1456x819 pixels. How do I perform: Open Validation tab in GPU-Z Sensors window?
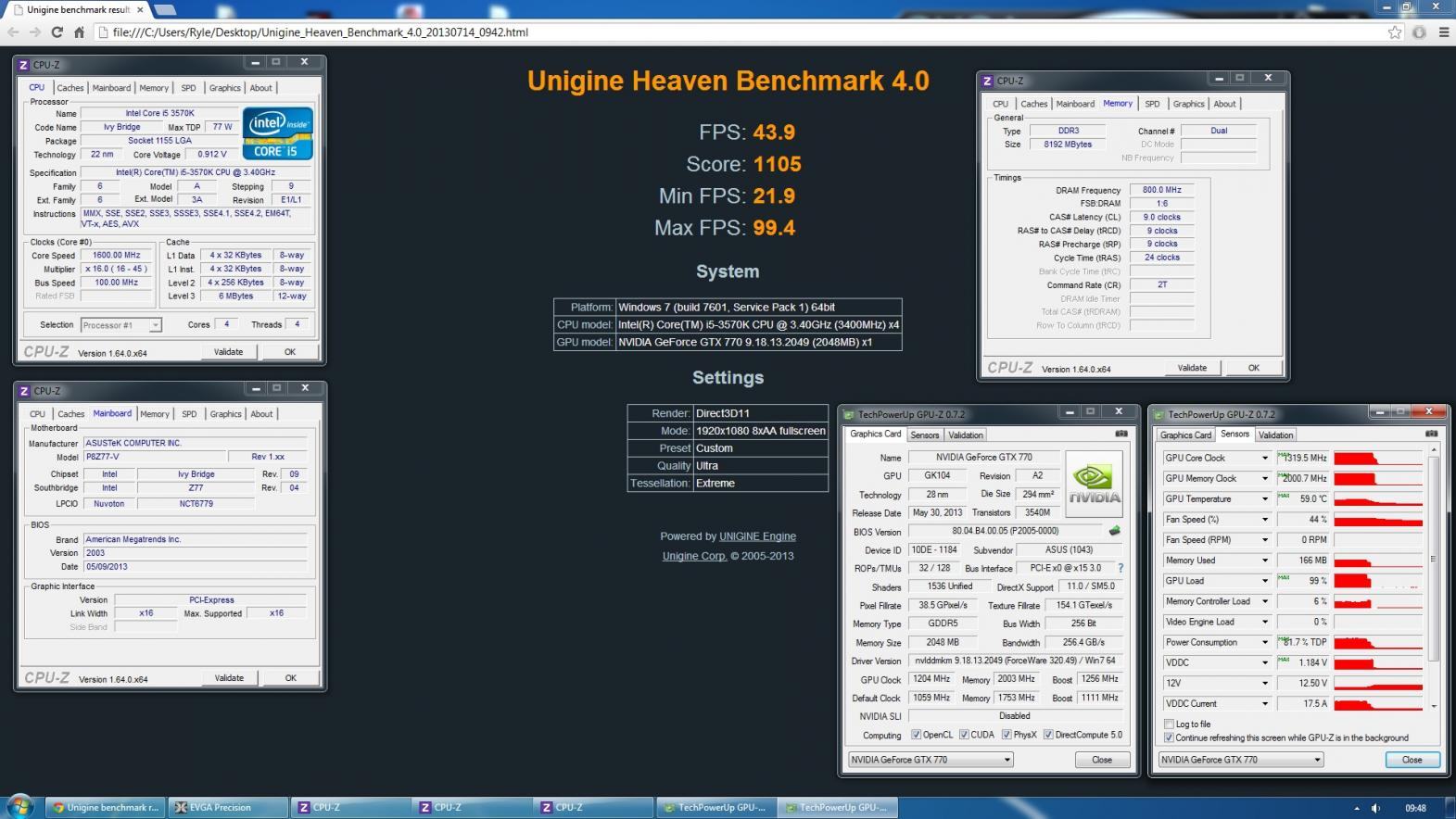coord(1275,435)
